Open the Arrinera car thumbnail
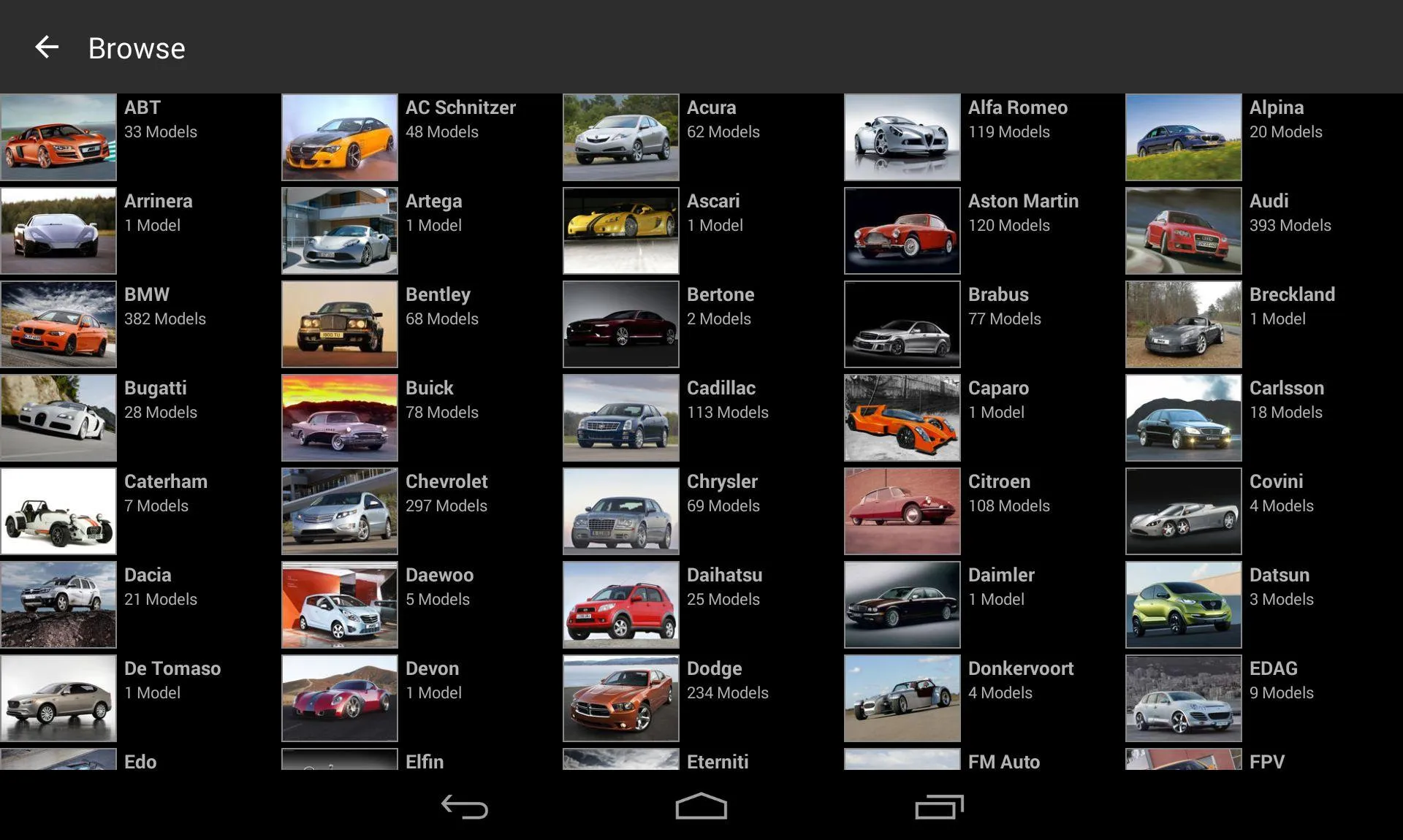 pyautogui.click(x=58, y=231)
